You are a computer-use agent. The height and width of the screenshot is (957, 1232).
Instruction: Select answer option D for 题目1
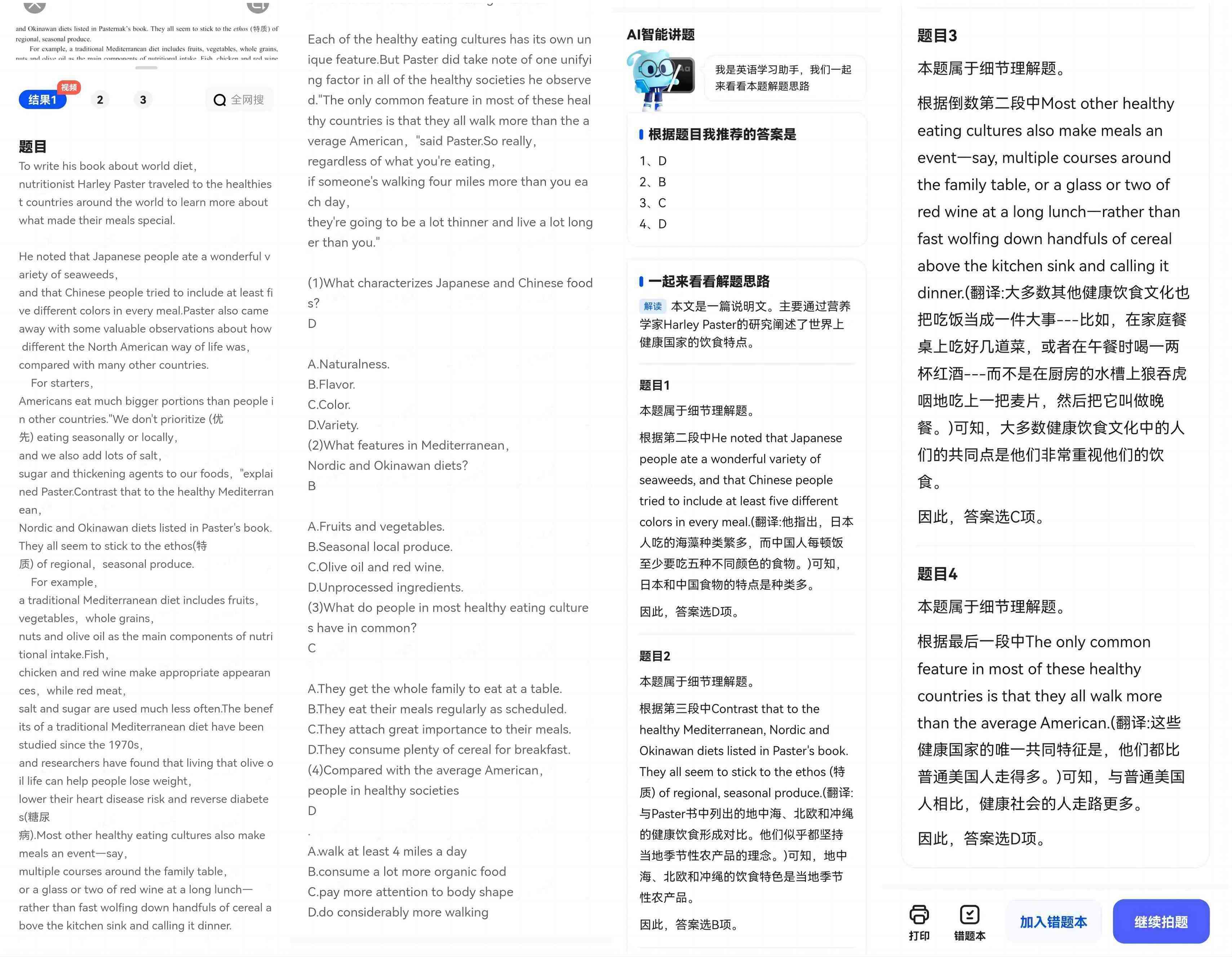334,424
